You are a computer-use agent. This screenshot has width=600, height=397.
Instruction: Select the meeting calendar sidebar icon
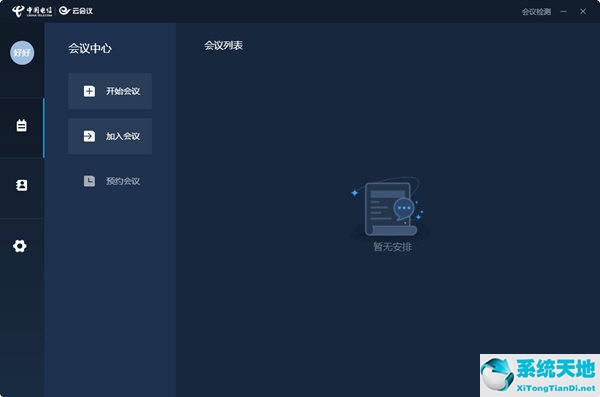click(21, 126)
